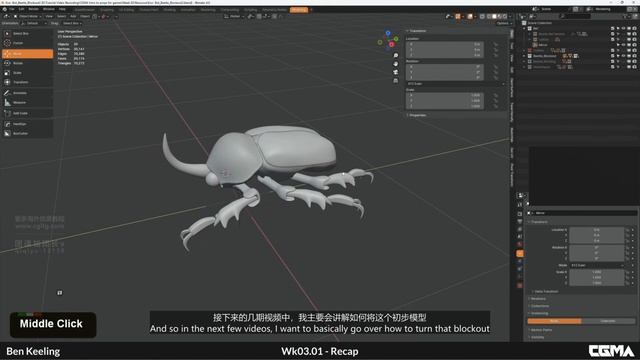Expand the Motion Paths section
The height and width of the screenshot is (360, 640).
click(540, 330)
